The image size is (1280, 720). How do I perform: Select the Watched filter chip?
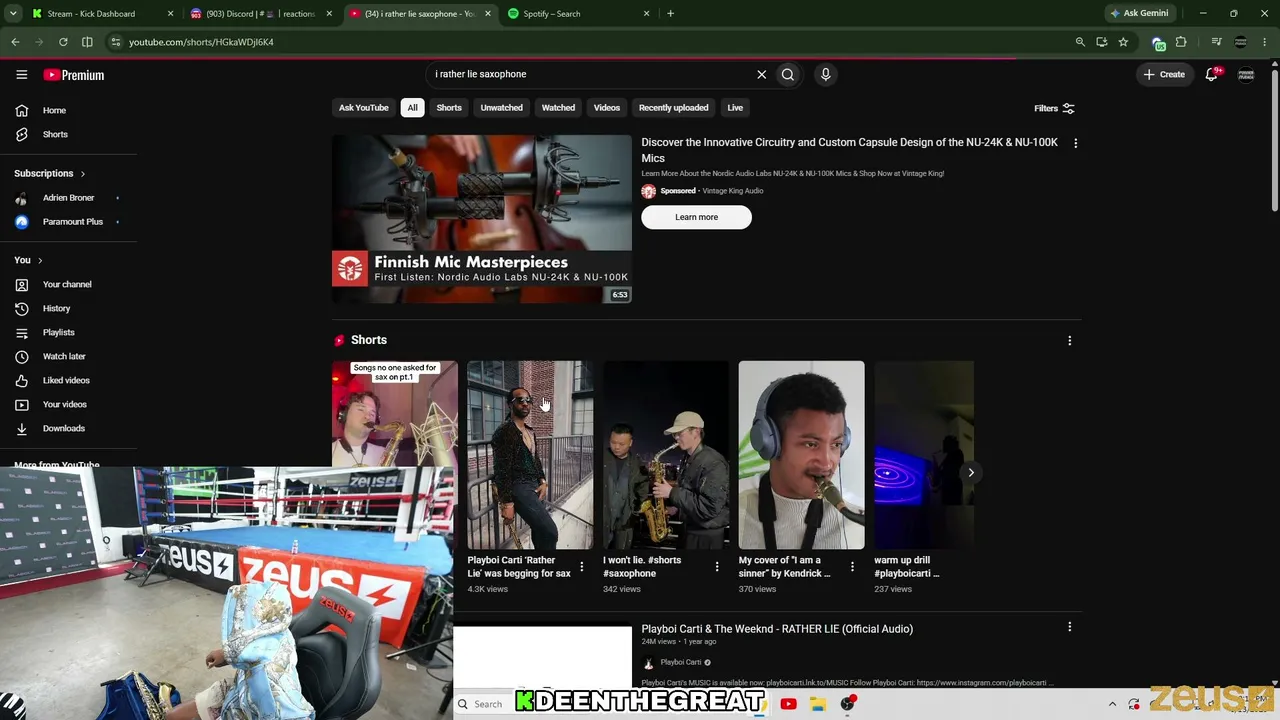558,108
